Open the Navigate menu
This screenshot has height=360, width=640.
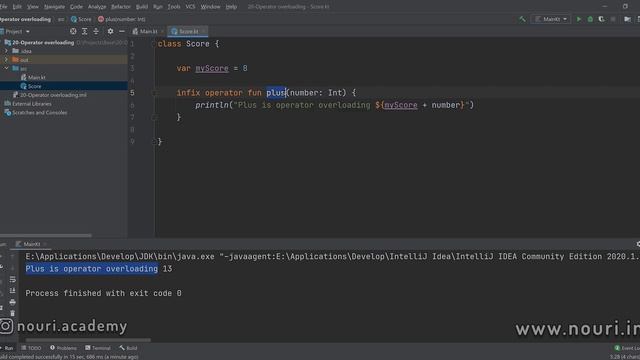click(x=54, y=7)
